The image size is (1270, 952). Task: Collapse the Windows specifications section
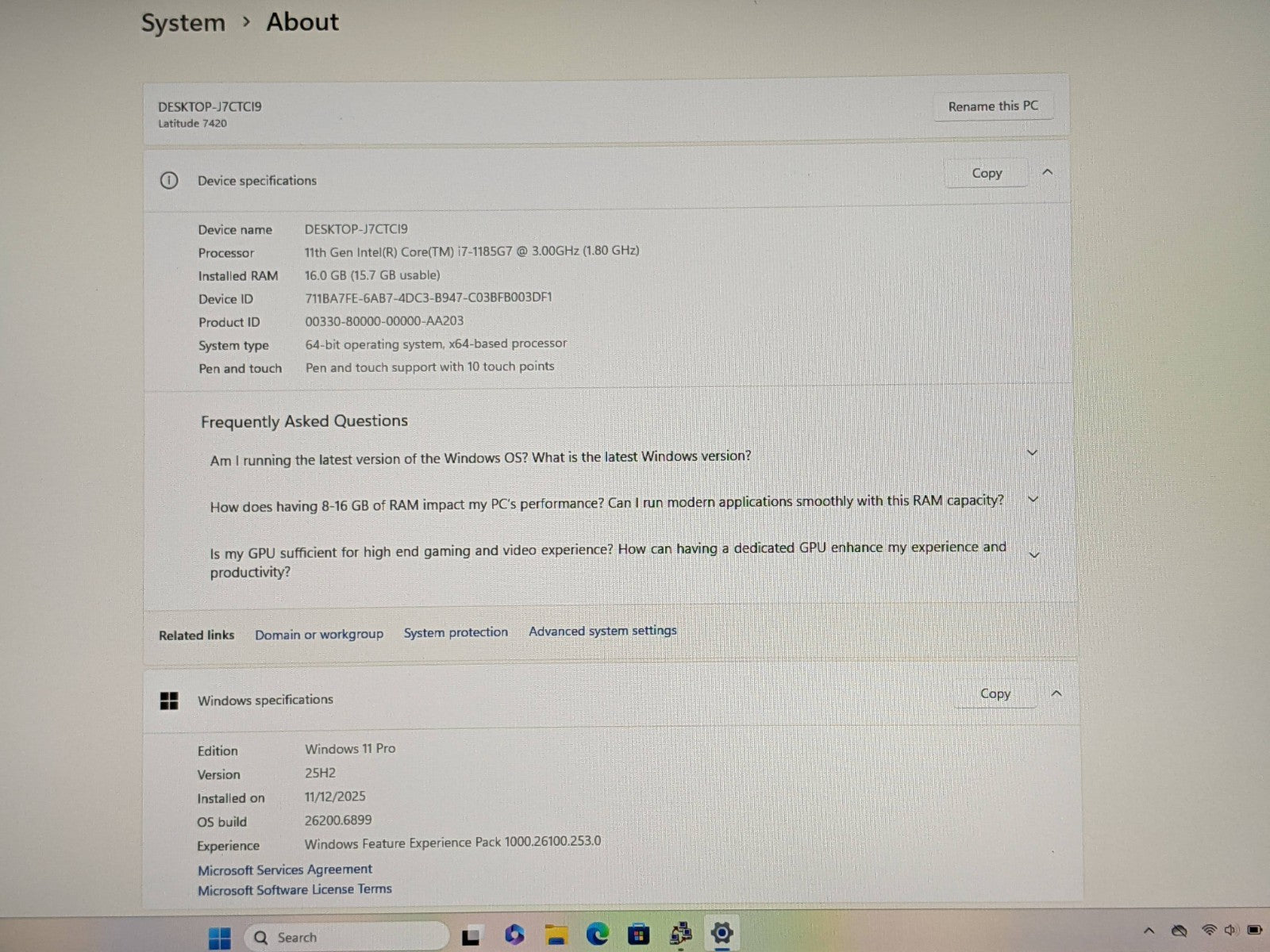coord(1056,693)
